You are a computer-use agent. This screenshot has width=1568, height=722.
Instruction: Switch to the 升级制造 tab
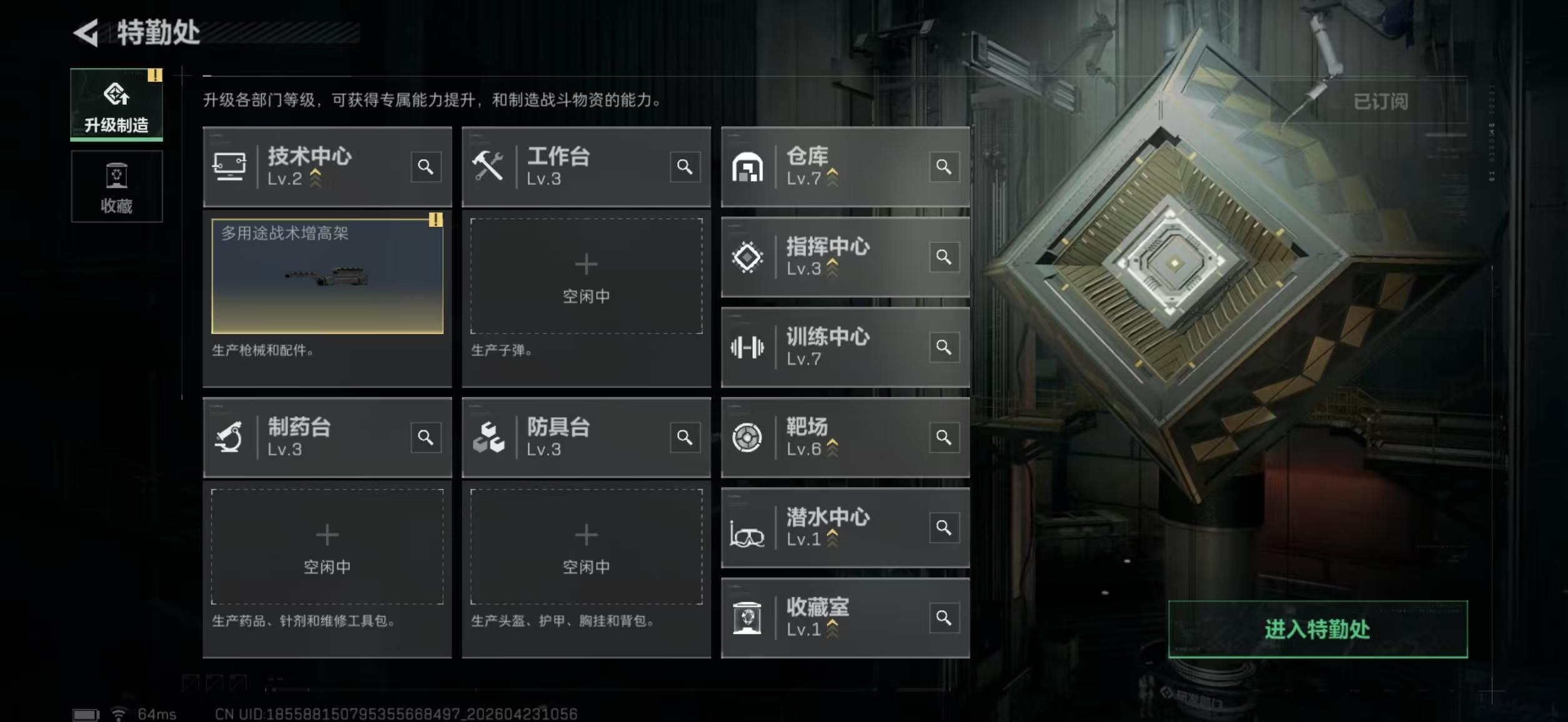point(117,104)
